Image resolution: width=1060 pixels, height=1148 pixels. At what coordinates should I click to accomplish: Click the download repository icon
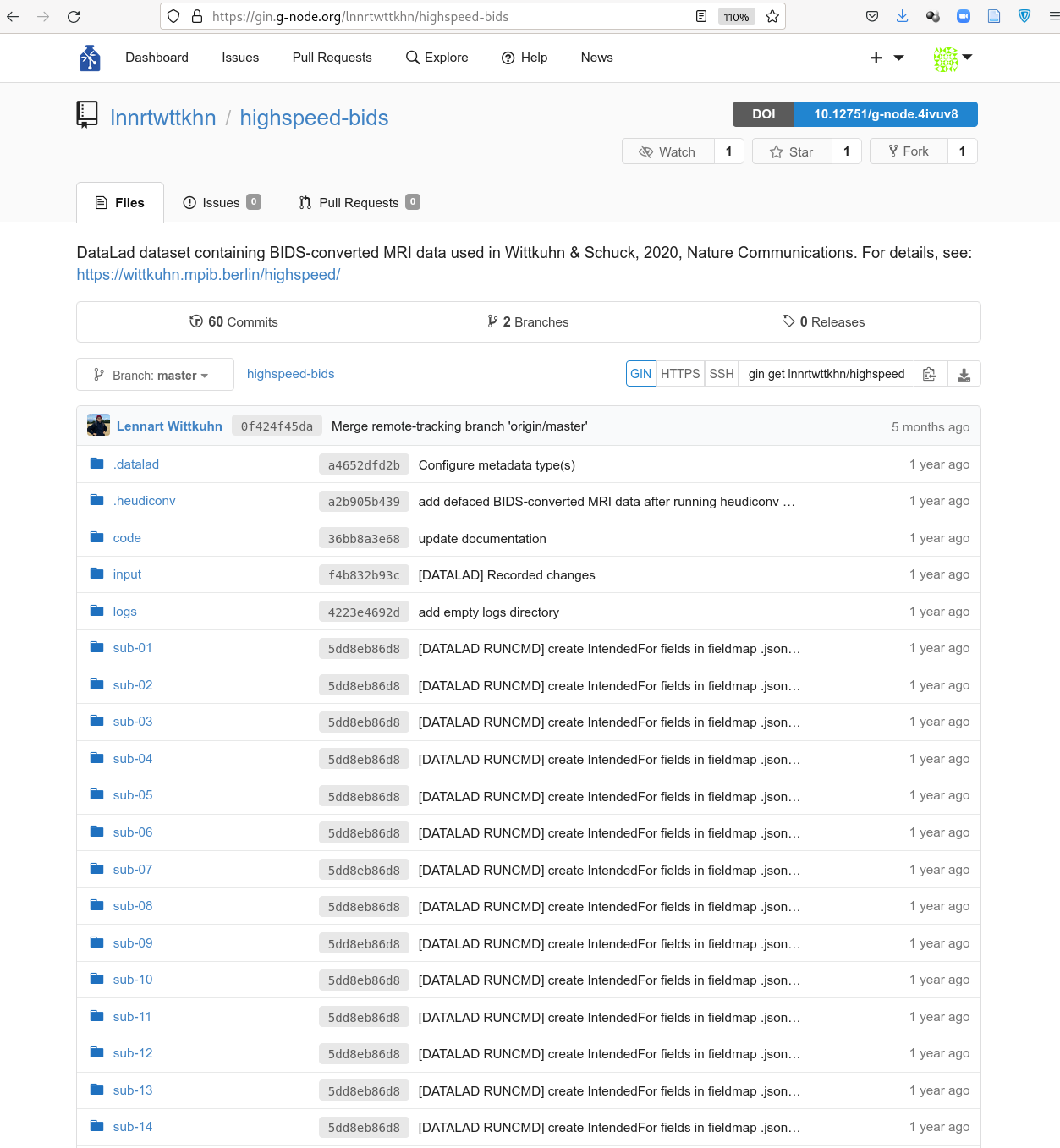(964, 374)
